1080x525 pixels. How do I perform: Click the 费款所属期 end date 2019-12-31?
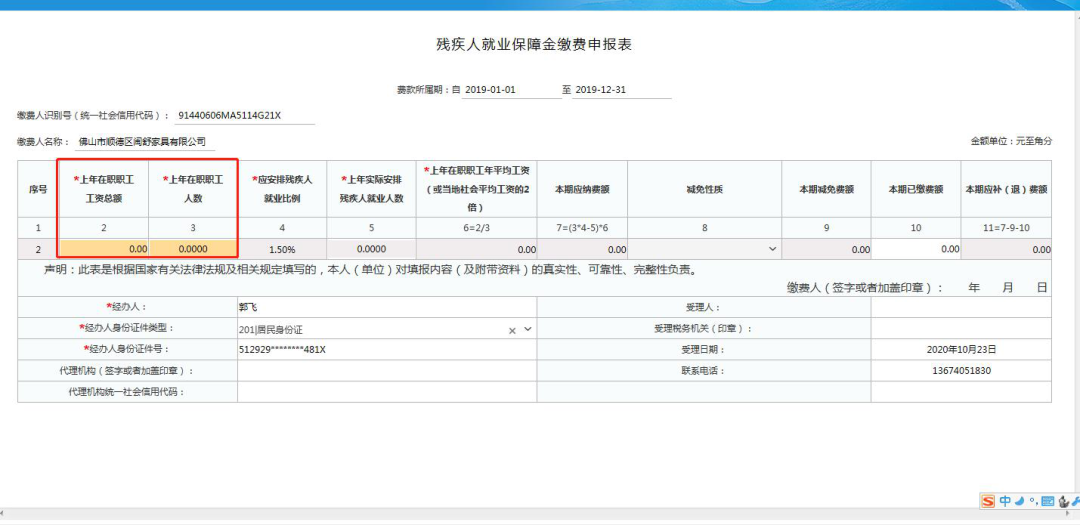[622, 90]
